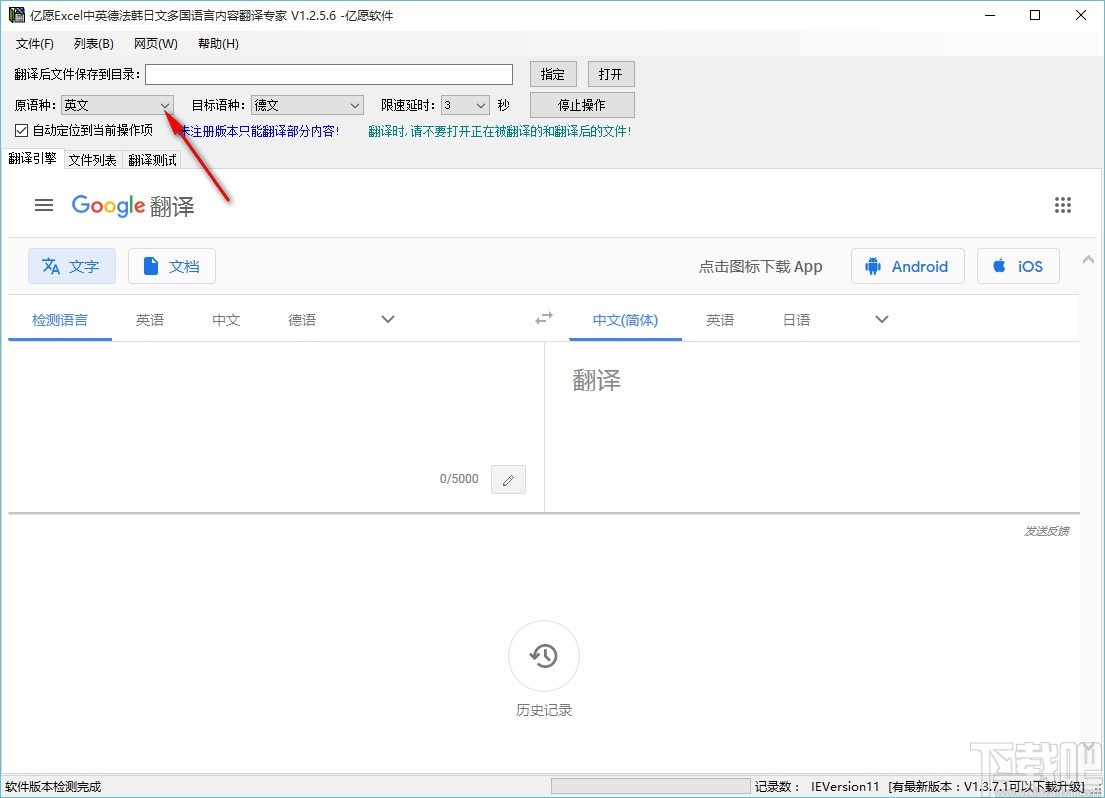Open handwriting input via the pencil icon

click(x=508, y=479)
